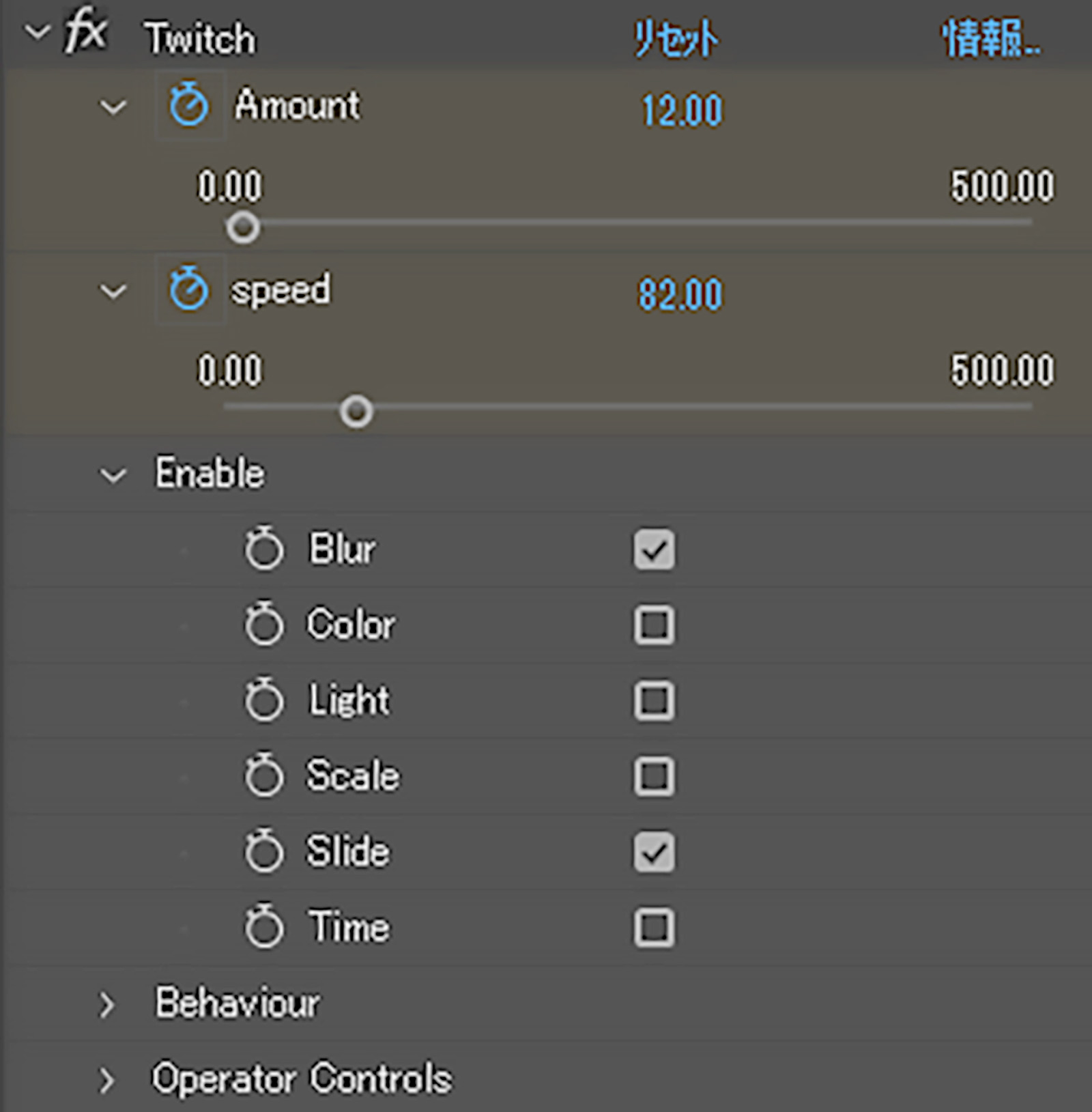This screenshot has height=1112, width=1092.
Task: Uncheck the Blur checkbox
Action: point(655,550)
